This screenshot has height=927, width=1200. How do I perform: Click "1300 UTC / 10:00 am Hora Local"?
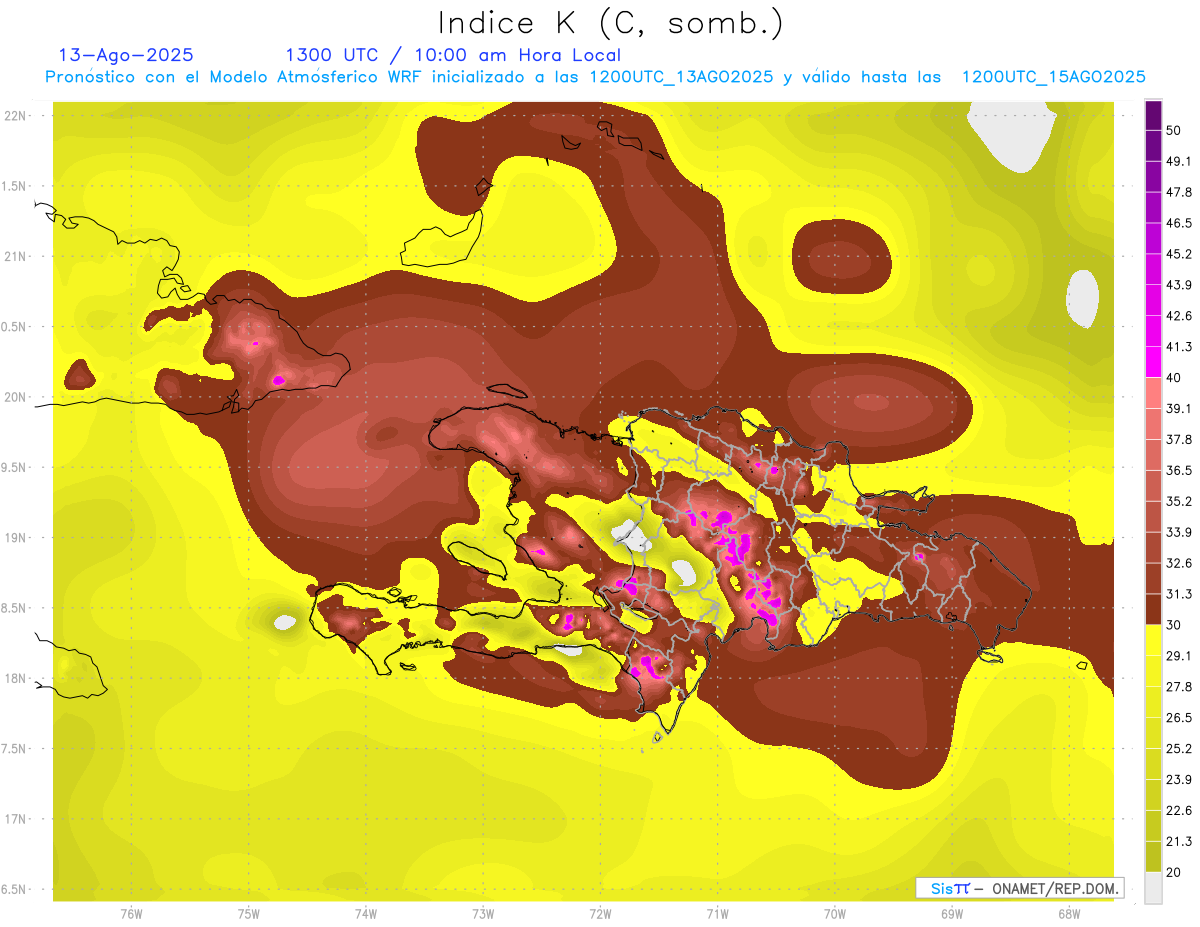453,55
